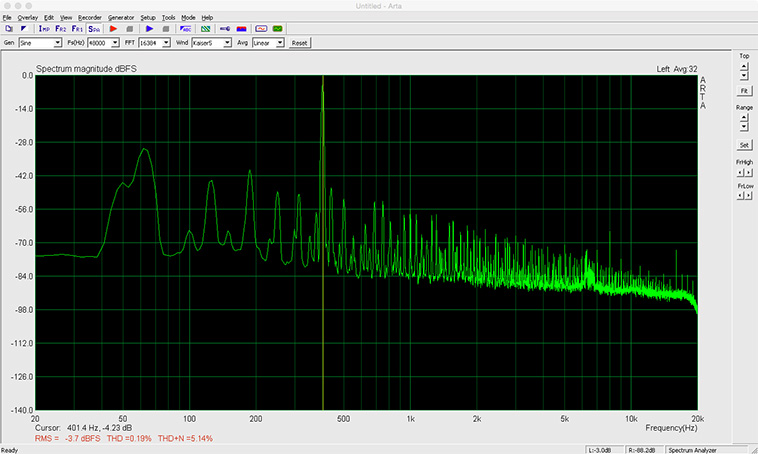
Task: Start the generator with the blue play button
Action: (149, 29)
